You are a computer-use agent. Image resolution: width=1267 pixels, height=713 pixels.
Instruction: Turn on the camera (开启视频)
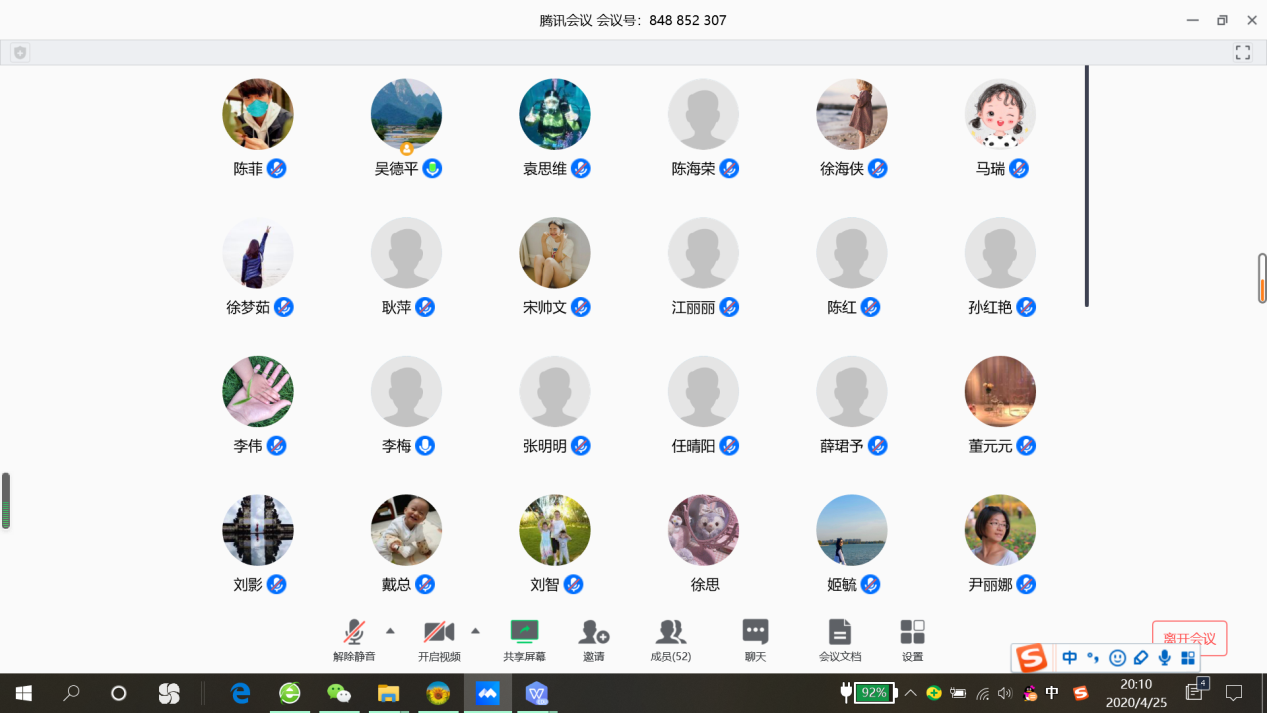[439, 639]
